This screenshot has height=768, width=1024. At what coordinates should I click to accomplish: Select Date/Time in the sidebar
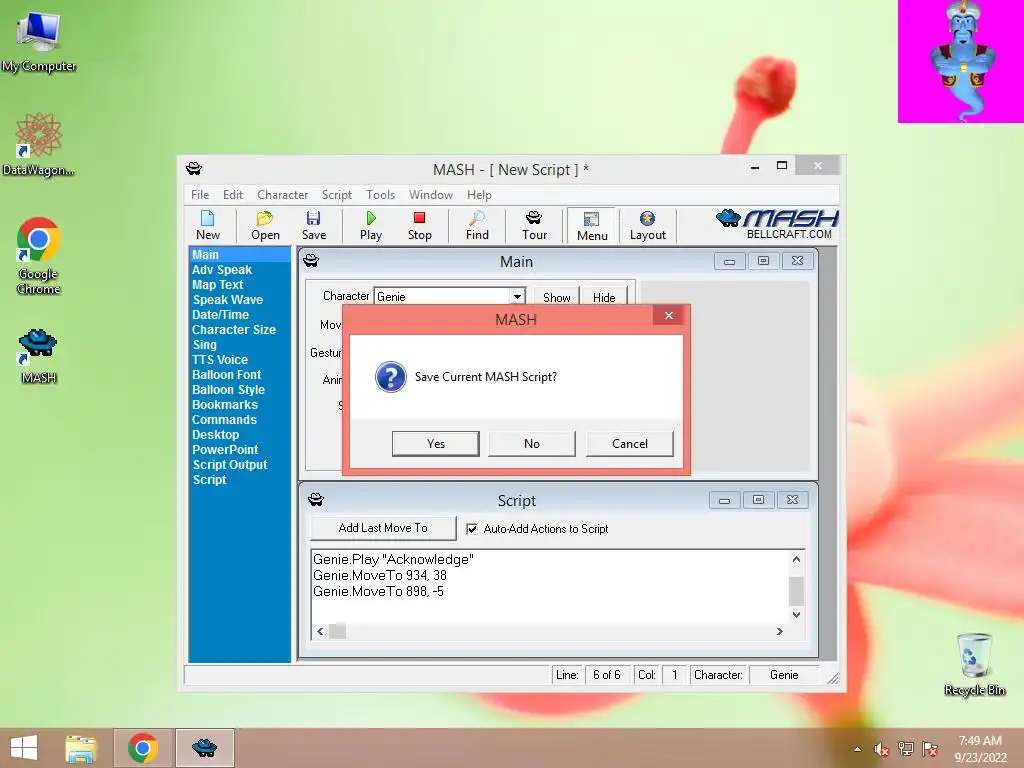point(220,315)
